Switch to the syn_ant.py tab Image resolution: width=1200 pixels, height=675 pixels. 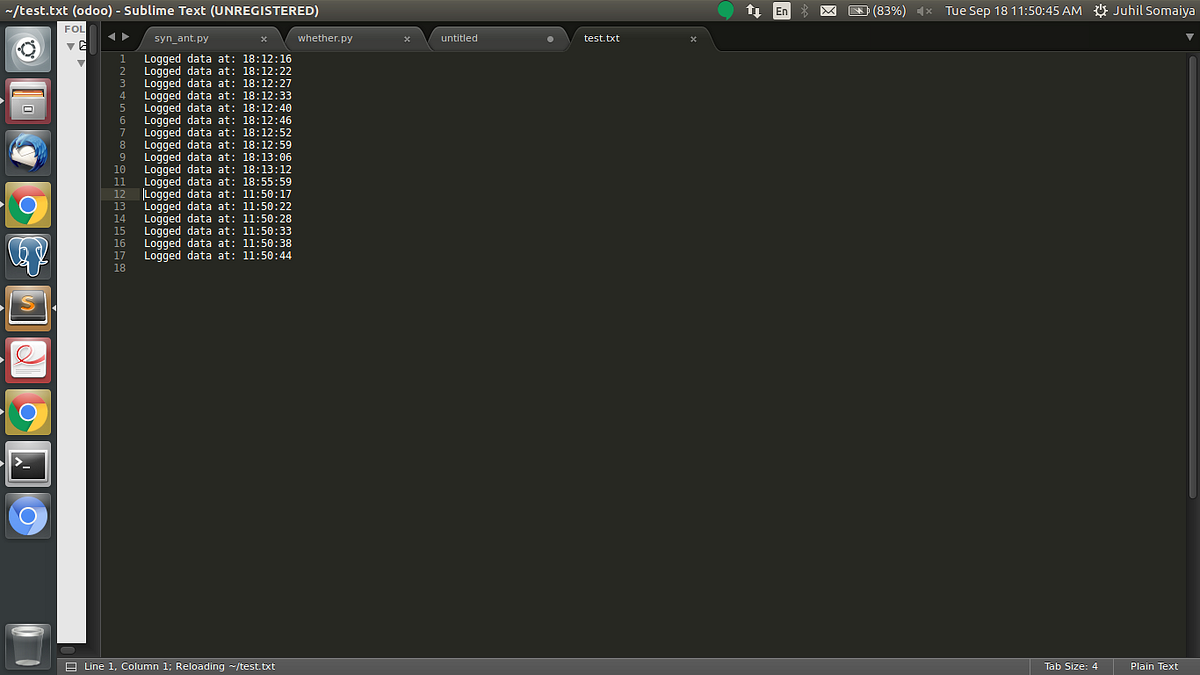pyautogui.click(x=182, y=38)
